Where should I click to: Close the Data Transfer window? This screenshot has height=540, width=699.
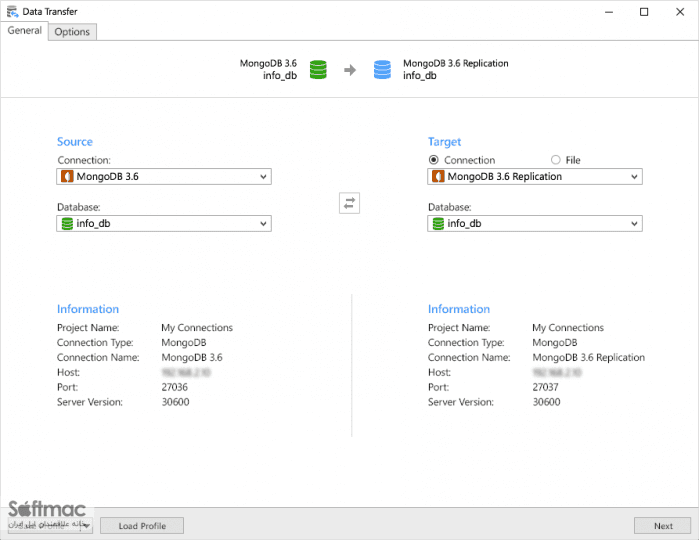(680, 12)
